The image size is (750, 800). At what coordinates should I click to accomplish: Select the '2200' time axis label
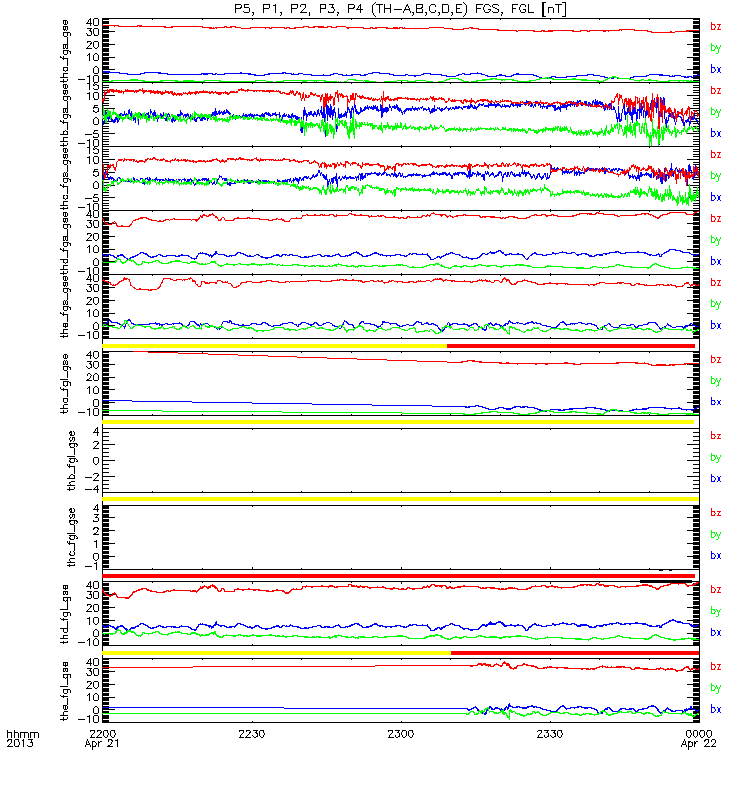click(x=103, y=734)
